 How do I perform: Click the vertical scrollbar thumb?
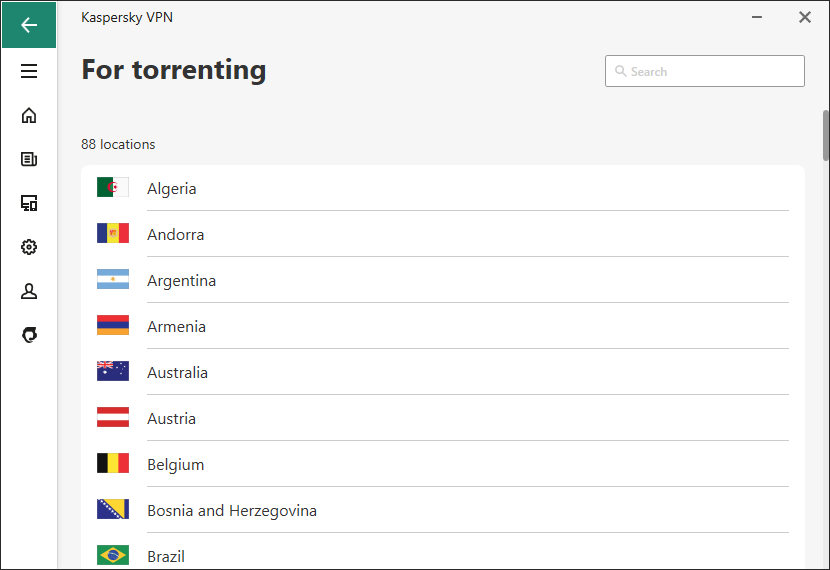[x=825, y=135]
